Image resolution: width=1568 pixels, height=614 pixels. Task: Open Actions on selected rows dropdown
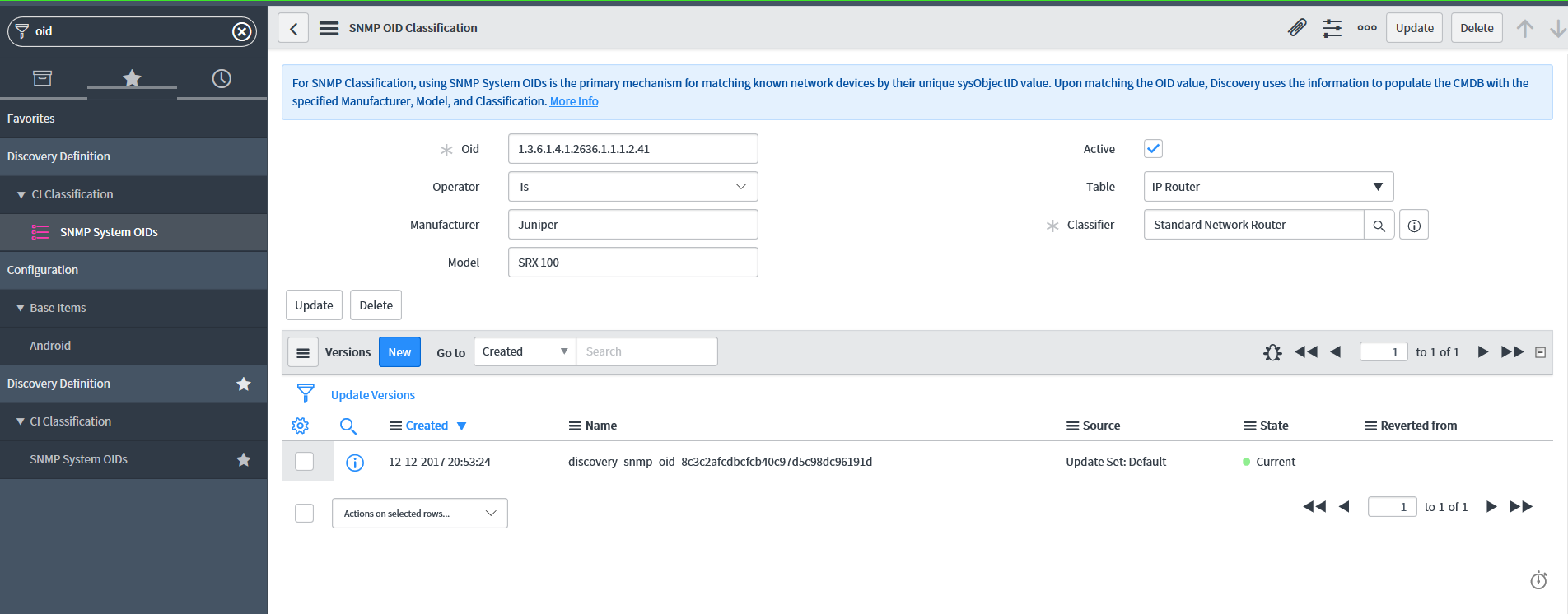(x=420, y=513)
